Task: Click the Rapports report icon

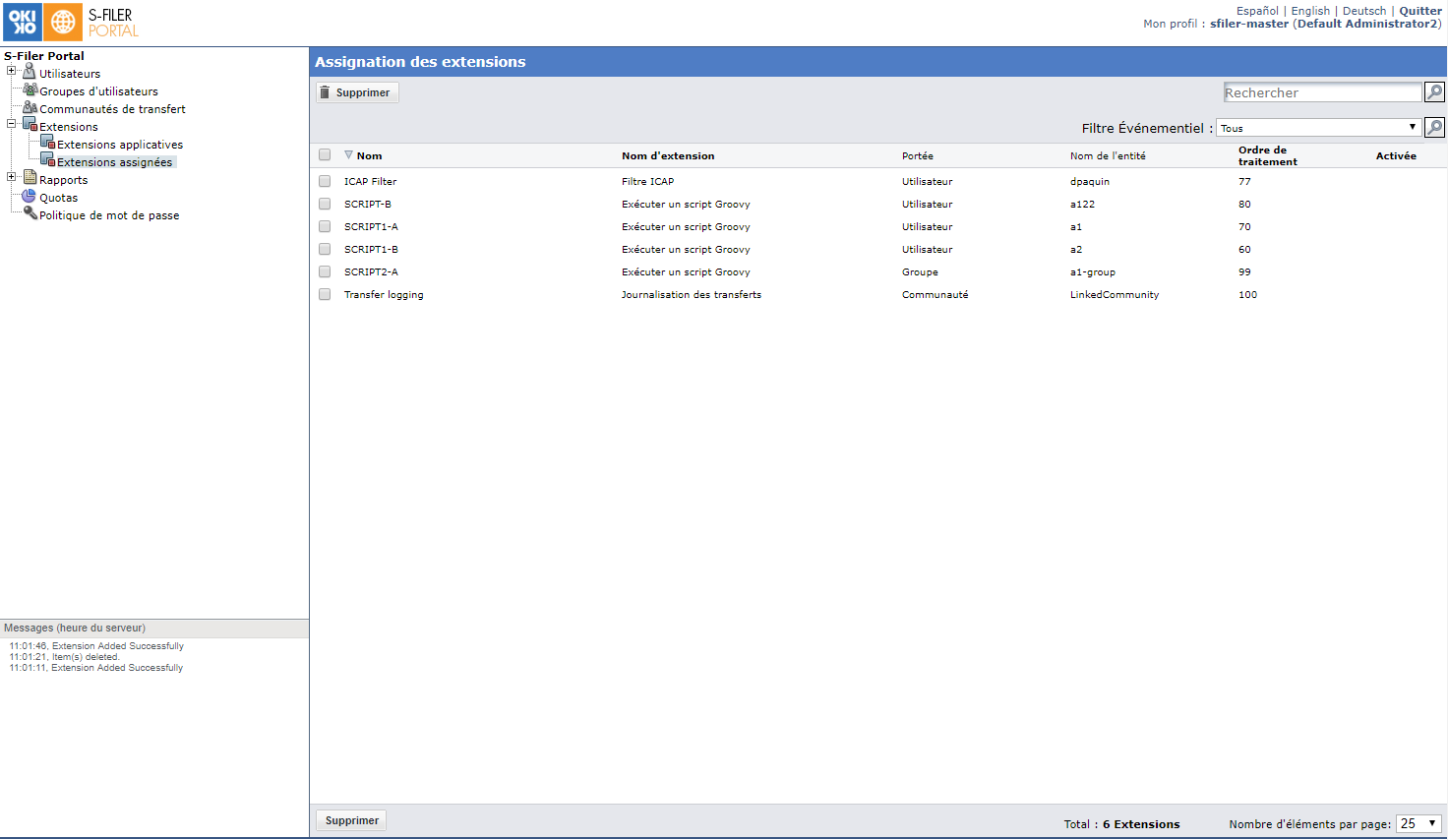Action: tap(30, 179)
